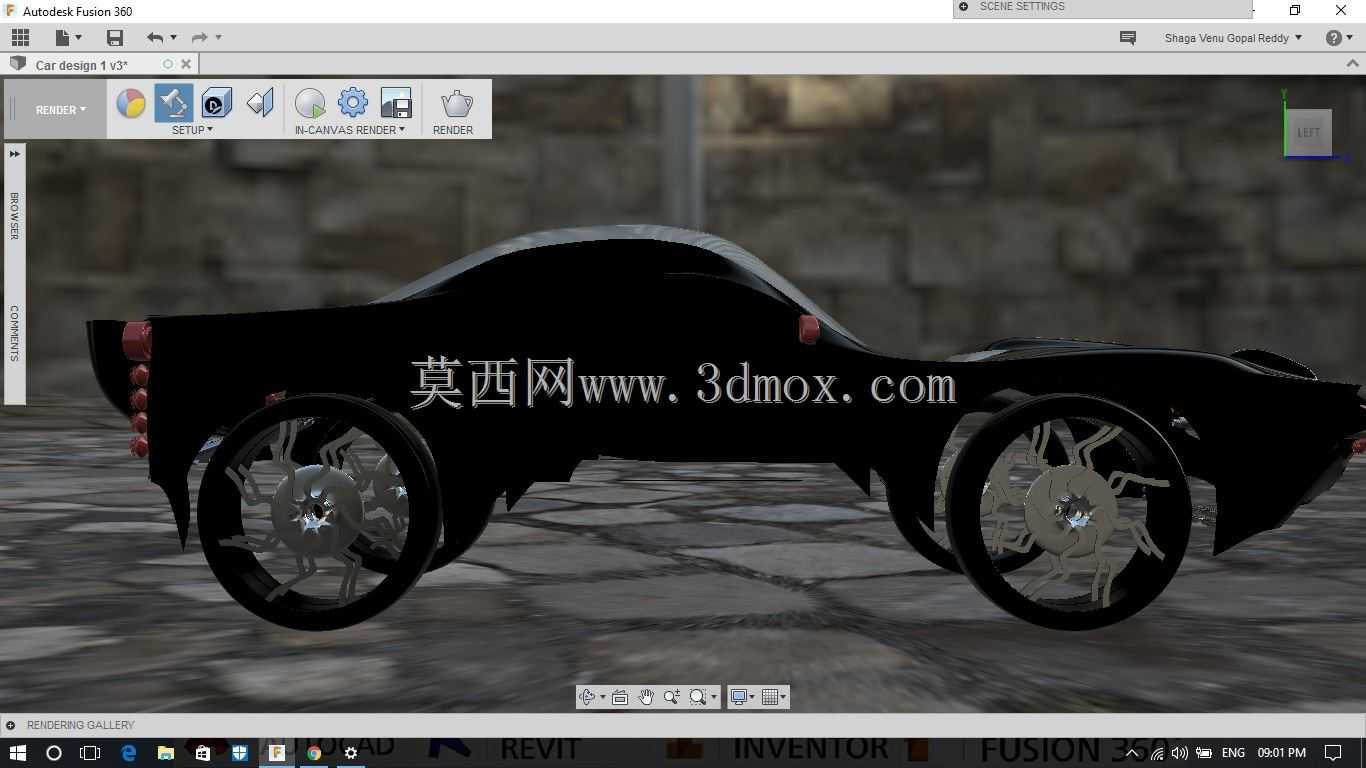Select the Zoom magnifier tool
The width and height of the screenshot is (1366, 768).
671,697
